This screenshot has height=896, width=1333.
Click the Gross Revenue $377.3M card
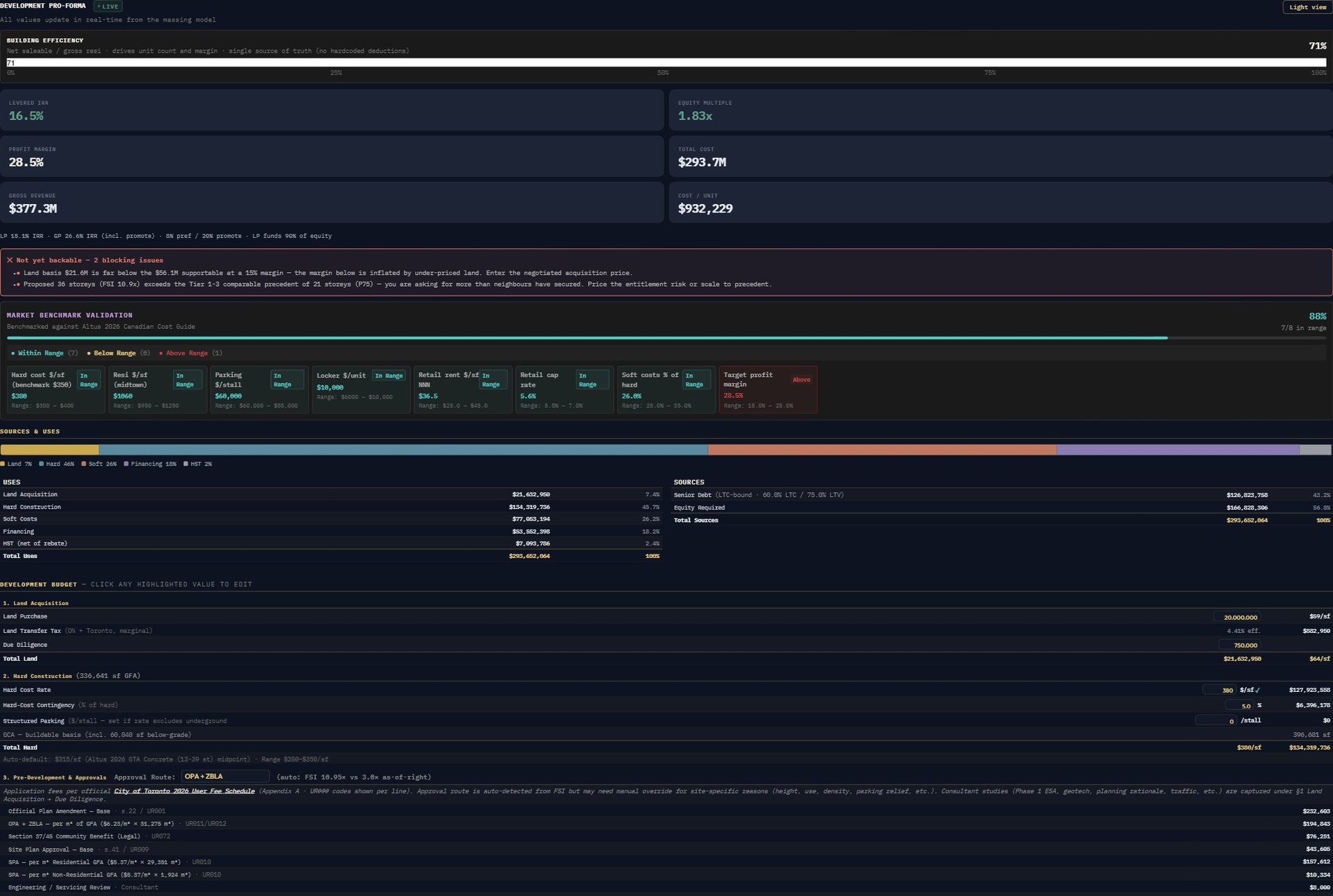[x=332, y=203]
